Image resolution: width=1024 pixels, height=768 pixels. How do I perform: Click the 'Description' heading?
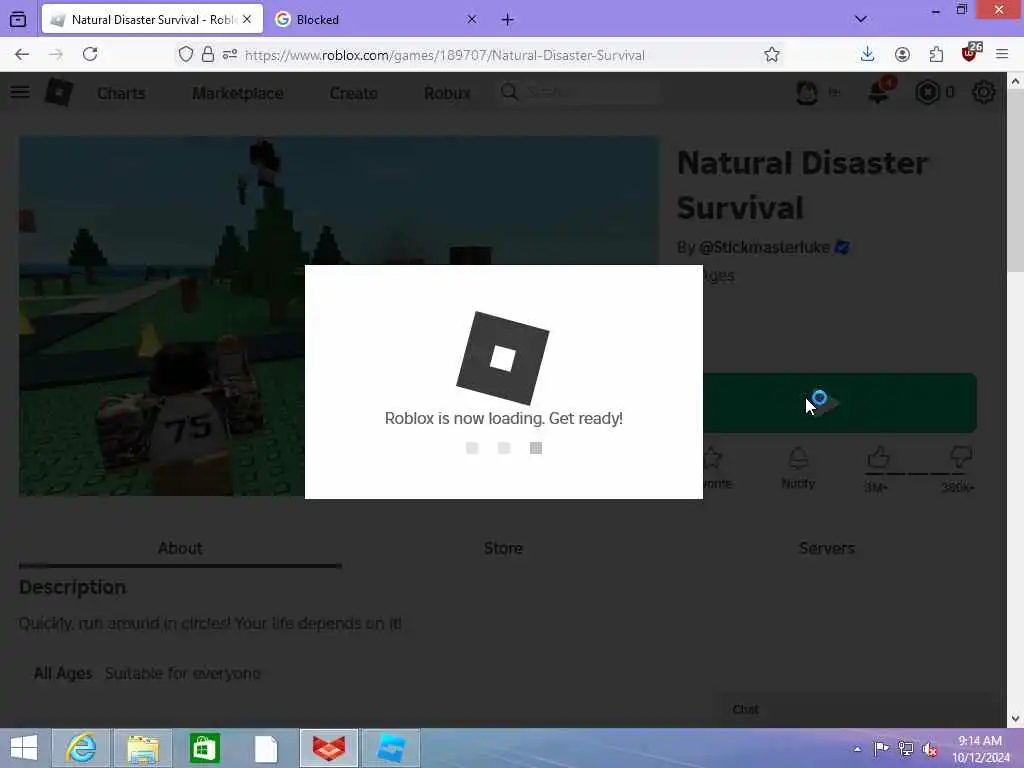point(72,587)
